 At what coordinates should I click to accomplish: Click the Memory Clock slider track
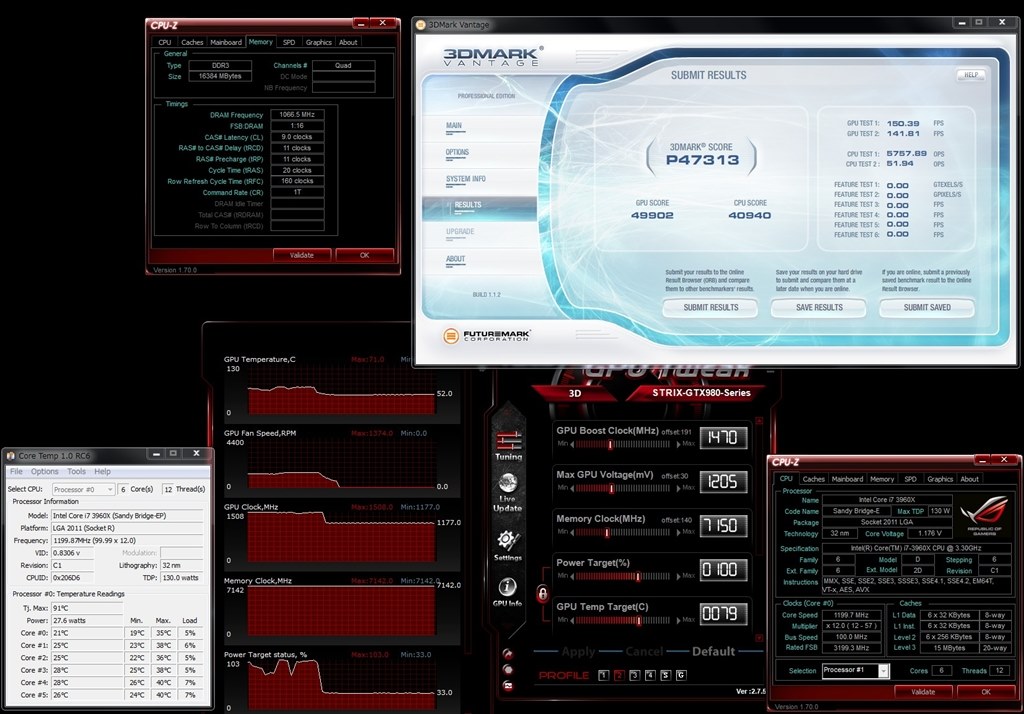tap(623, 532)
